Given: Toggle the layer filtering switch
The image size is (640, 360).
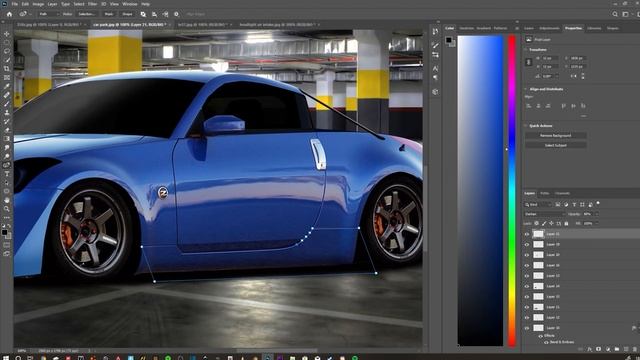Looking at the screenshot, I should pyautogui.click(x=598, y=203).
